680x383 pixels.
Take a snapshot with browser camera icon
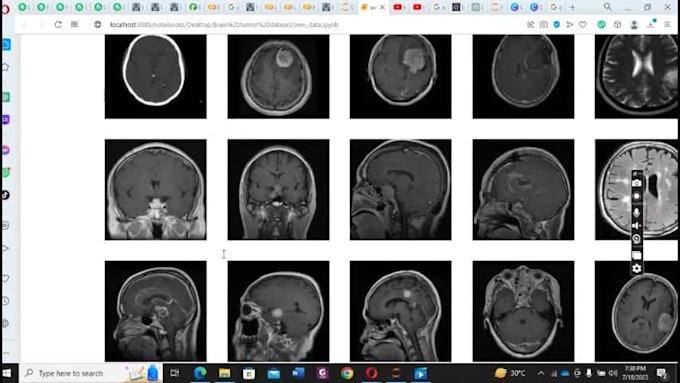pyautogui.click(x=543, y=25)
